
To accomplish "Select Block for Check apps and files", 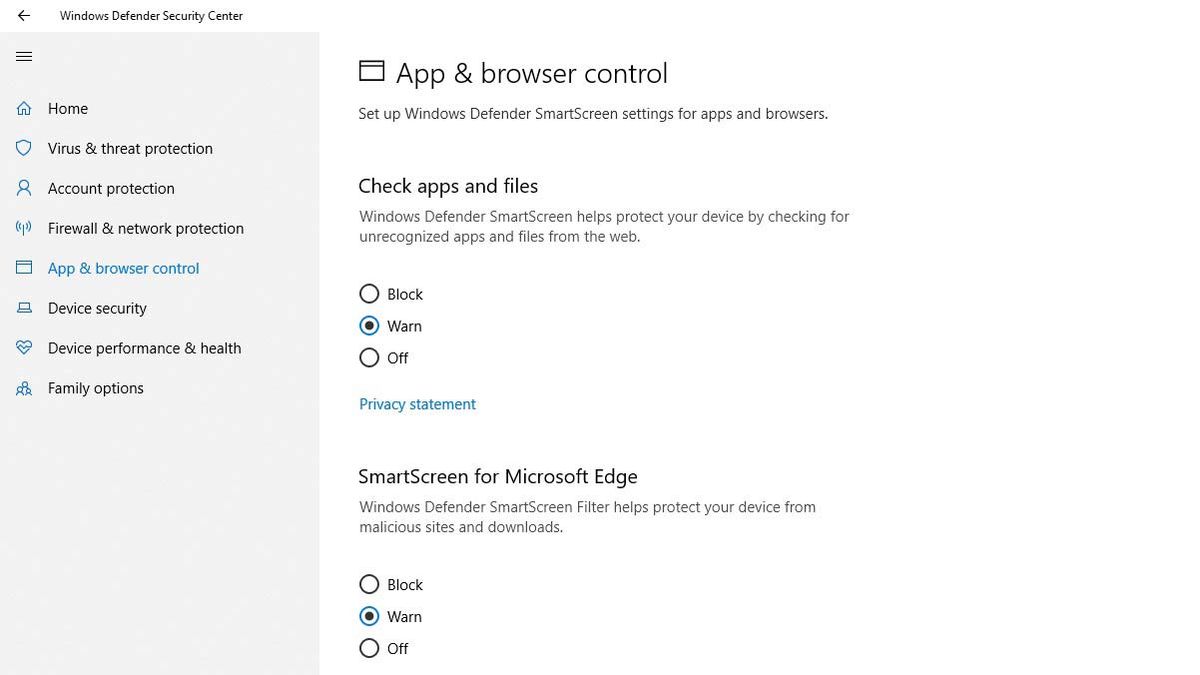I will pyautogui.click(x=369, y=294).
